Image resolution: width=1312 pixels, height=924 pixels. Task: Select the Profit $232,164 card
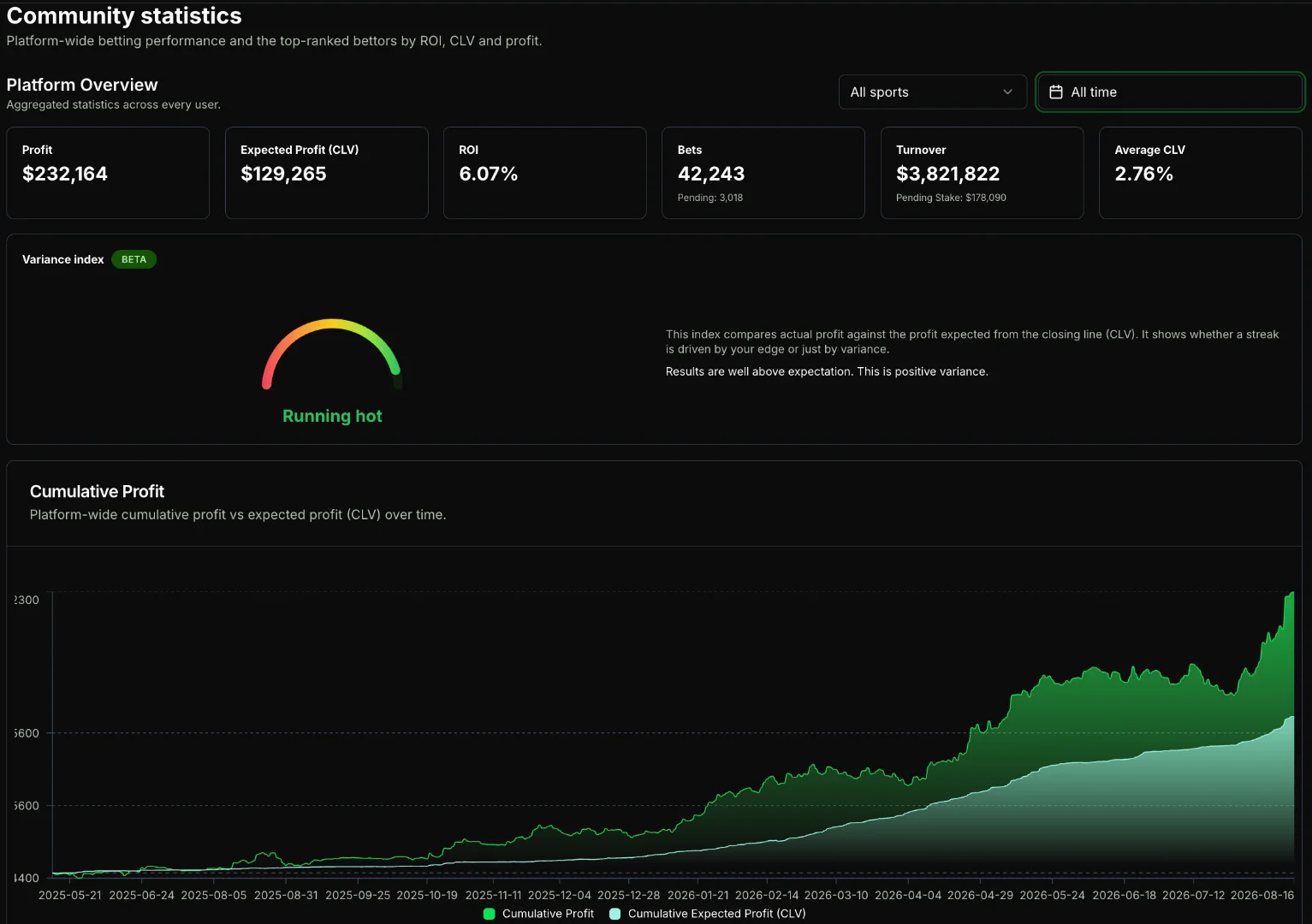[x=108, y=173]
